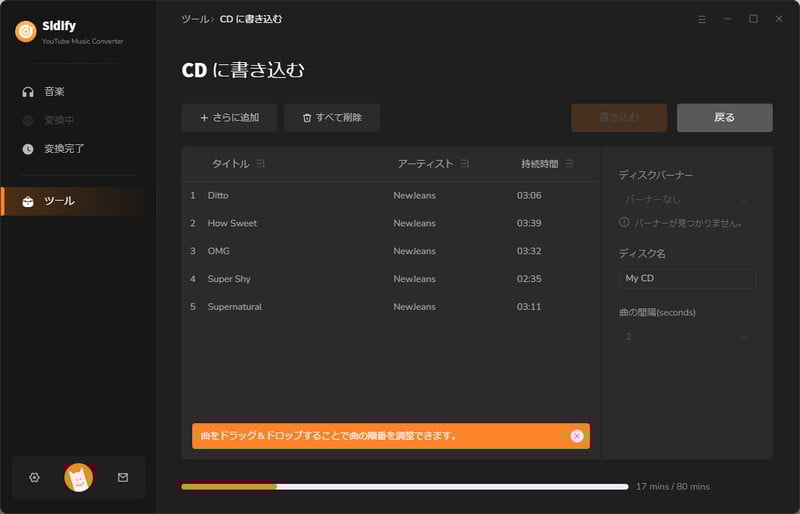800x514 pixels.
Task: Click the 戻る button
Action: pyautogui.click(x=724, y=118)
